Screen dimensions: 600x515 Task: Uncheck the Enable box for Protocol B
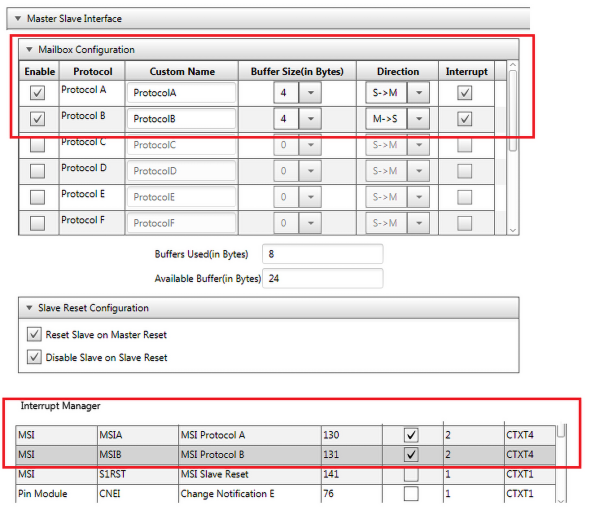click(38, 119)
